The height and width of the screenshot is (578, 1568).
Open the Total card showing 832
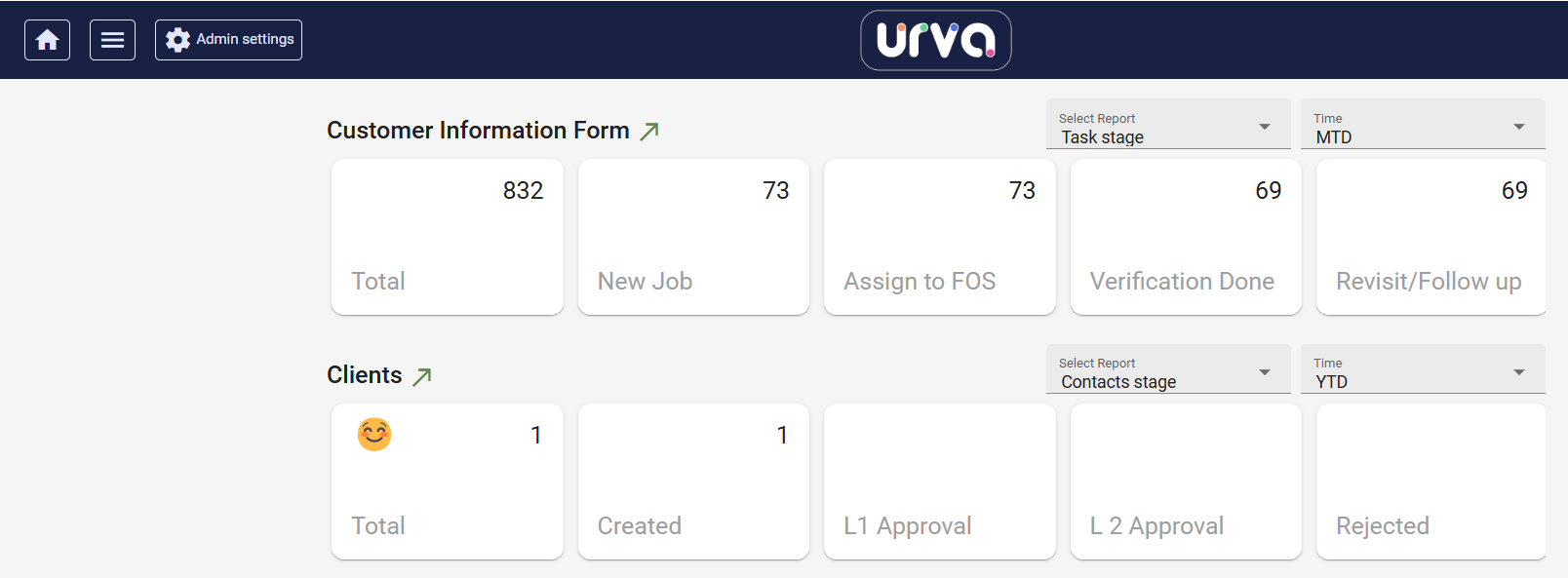coord(447,237)
